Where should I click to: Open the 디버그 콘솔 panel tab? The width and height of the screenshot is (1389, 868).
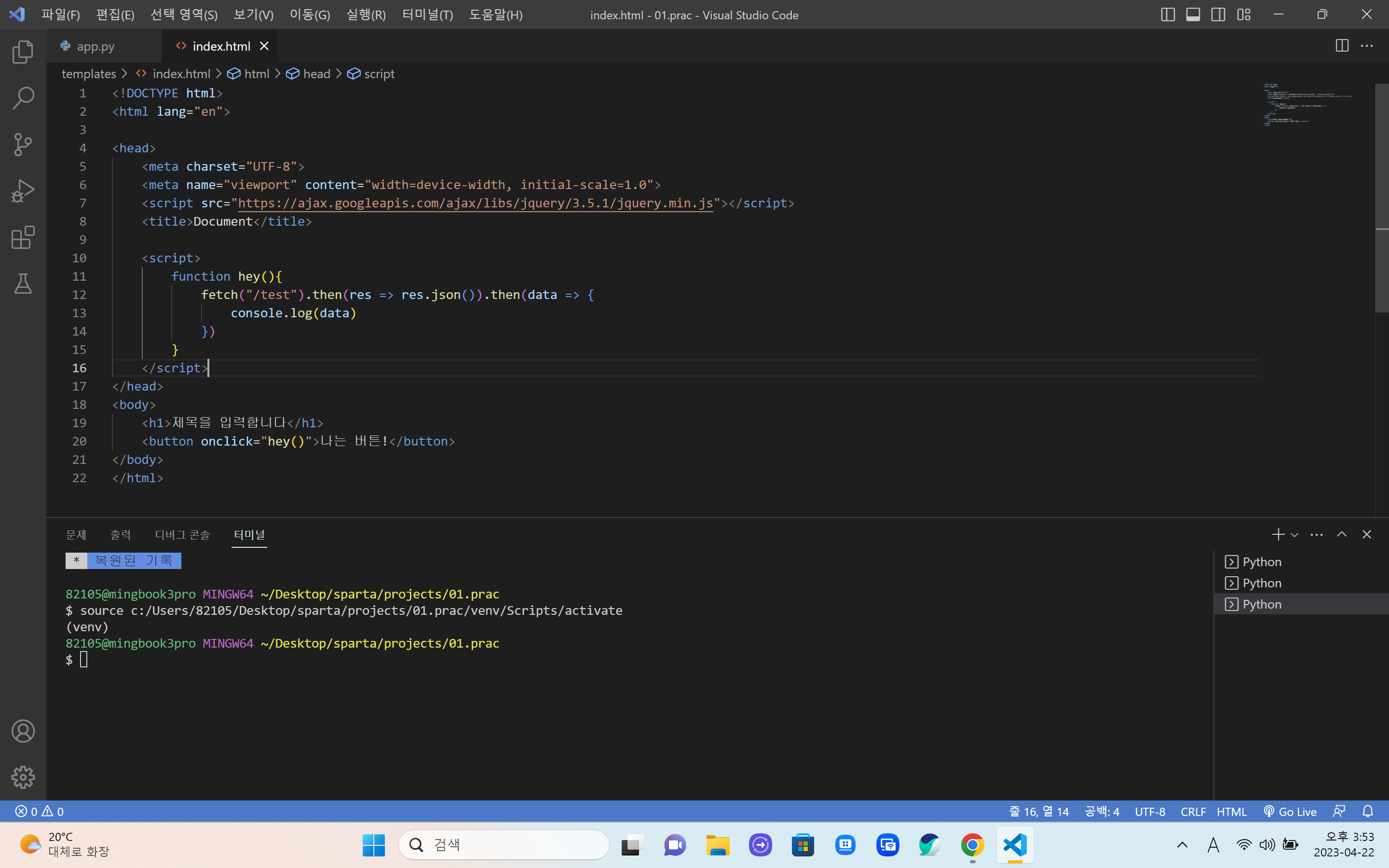tap(182, 534)
